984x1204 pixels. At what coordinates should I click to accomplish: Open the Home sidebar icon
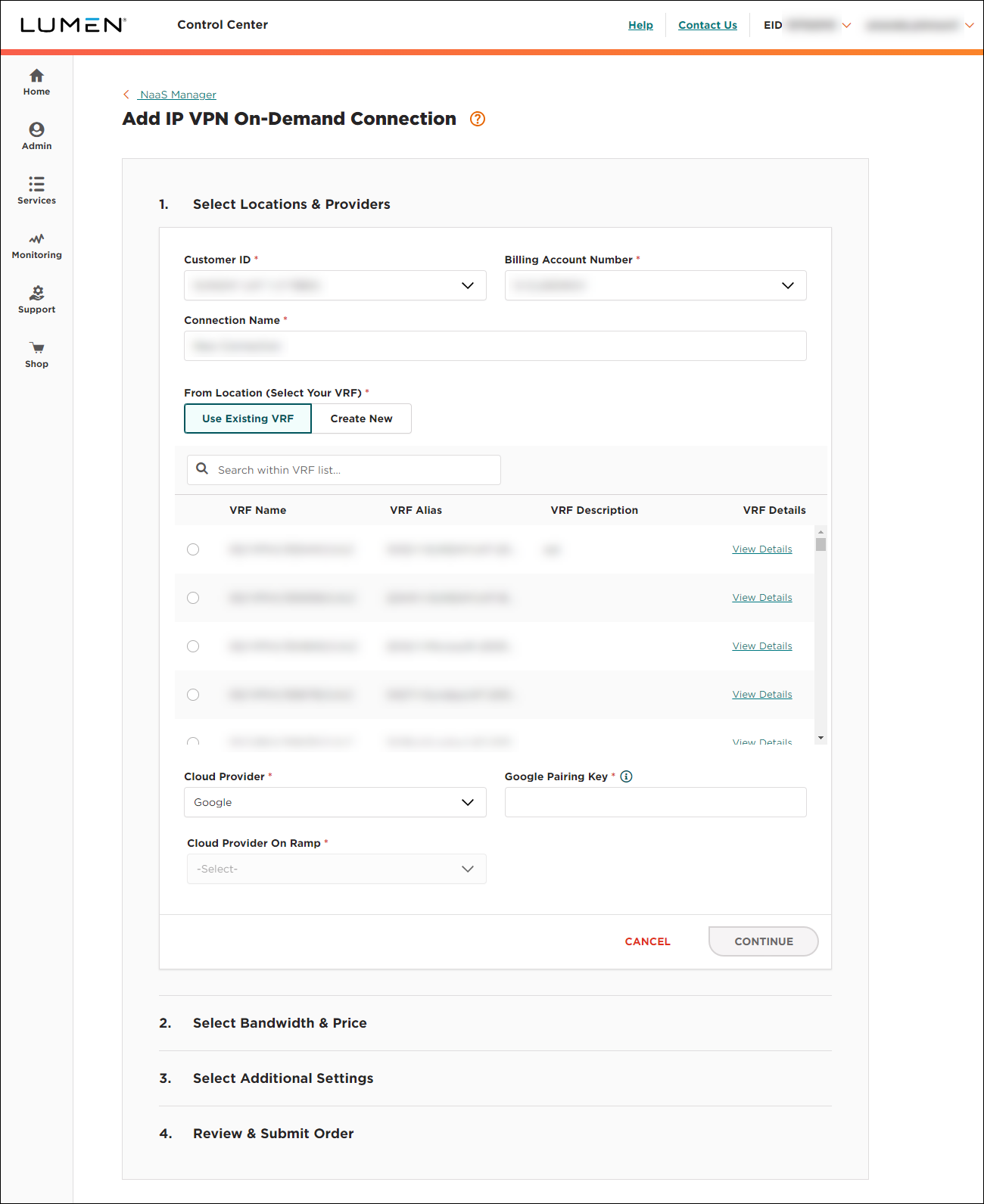pyautogui.click(x=36, y=76)
